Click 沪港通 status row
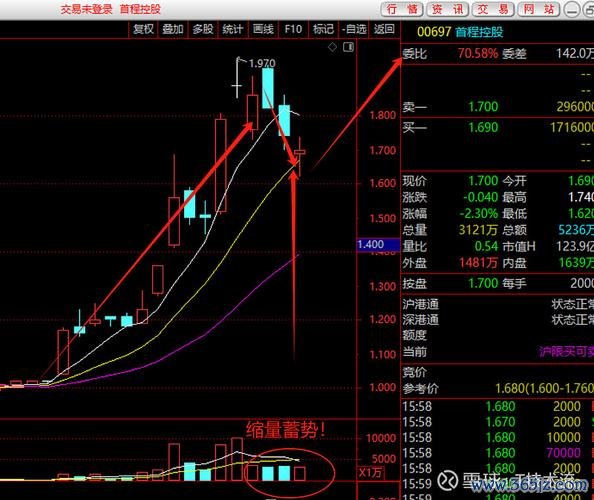Viewport: 594px width, 500px height. 498,304
